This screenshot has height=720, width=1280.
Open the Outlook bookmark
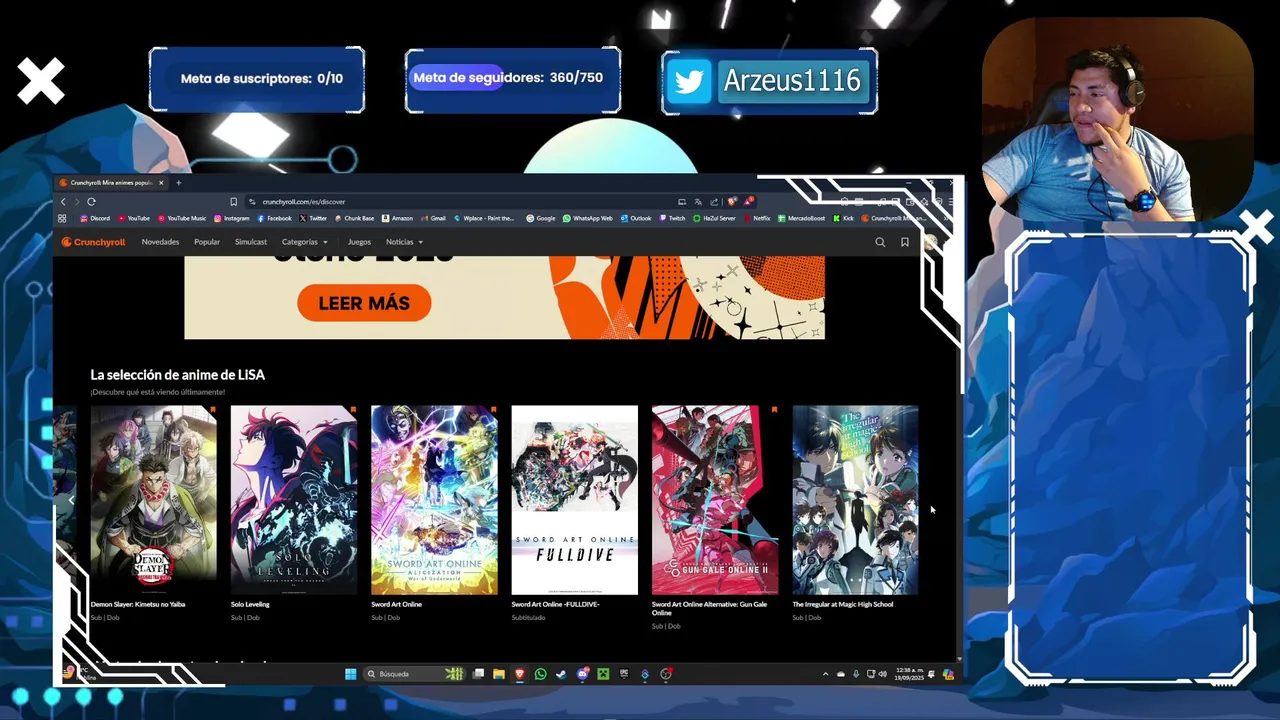coord(636,218)
